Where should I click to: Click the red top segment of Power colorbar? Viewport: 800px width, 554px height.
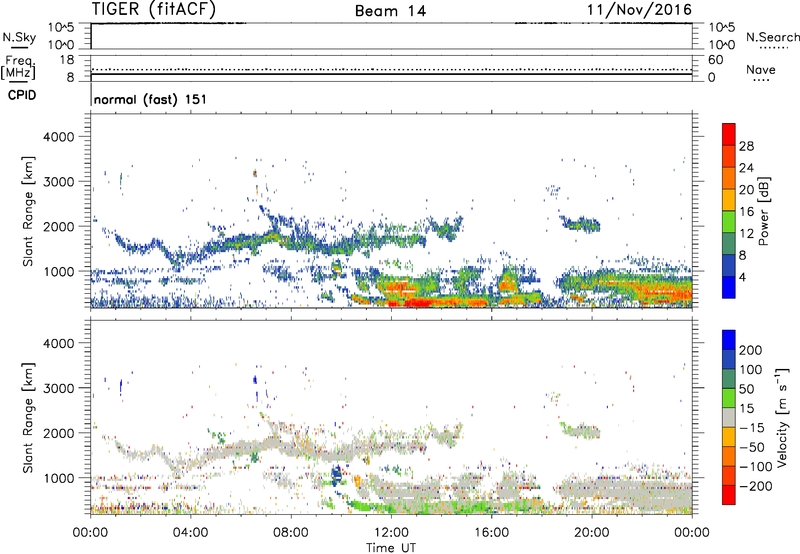[729, 134]
